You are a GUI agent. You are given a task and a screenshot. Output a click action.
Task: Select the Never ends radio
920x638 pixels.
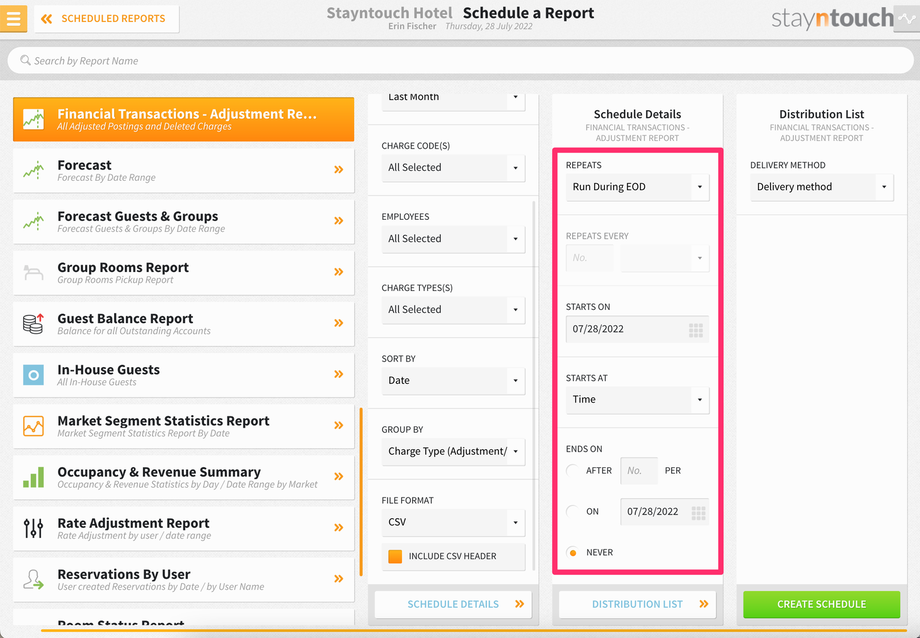[573, 552]
